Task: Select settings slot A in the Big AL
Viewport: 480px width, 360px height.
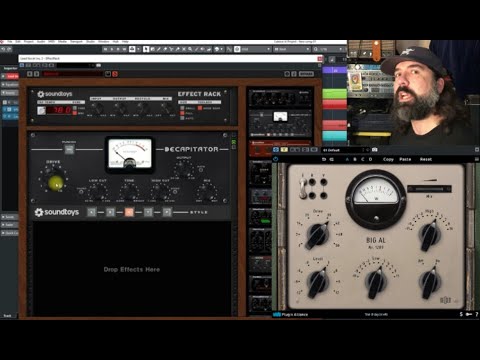Action: click(x=347, y=159)
